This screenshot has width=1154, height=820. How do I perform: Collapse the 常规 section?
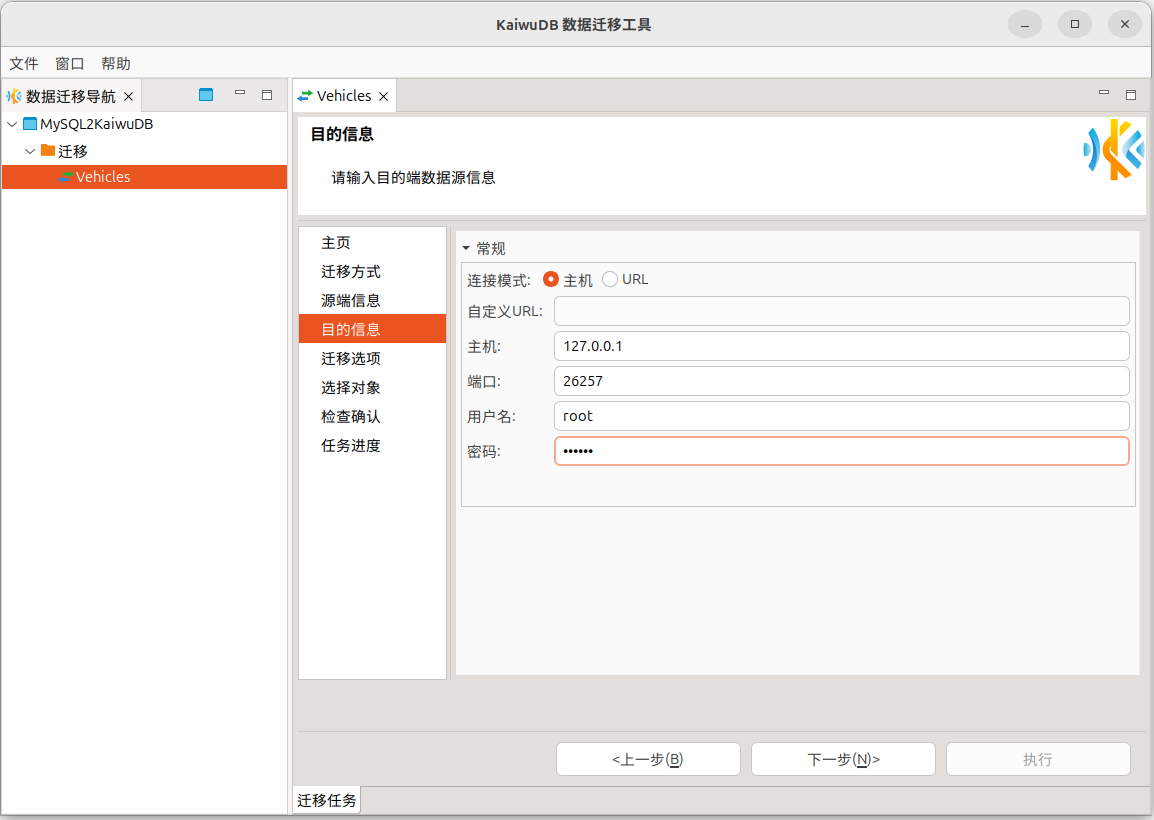466,249
